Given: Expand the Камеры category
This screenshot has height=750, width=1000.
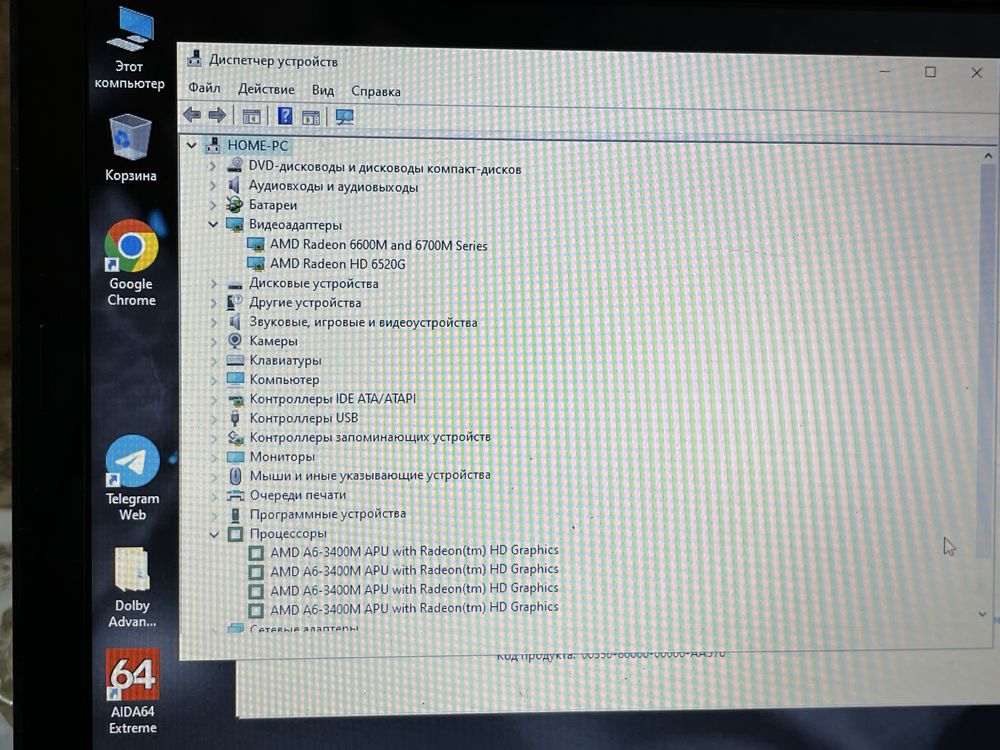Looking at the screenshot, I should (214, 341).
